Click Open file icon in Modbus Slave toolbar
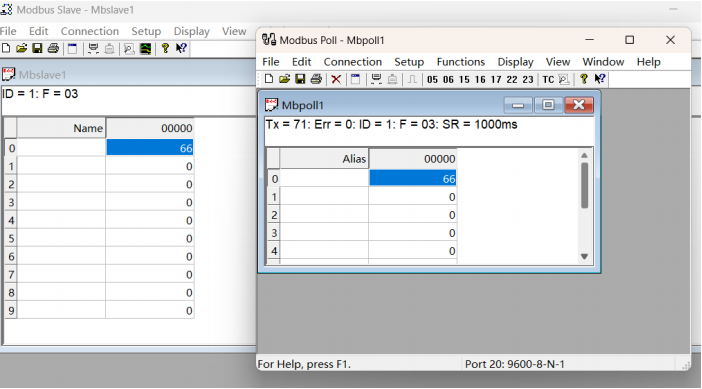Image resolution: width=702 pixels, height=389 pixels. [21, 48]
